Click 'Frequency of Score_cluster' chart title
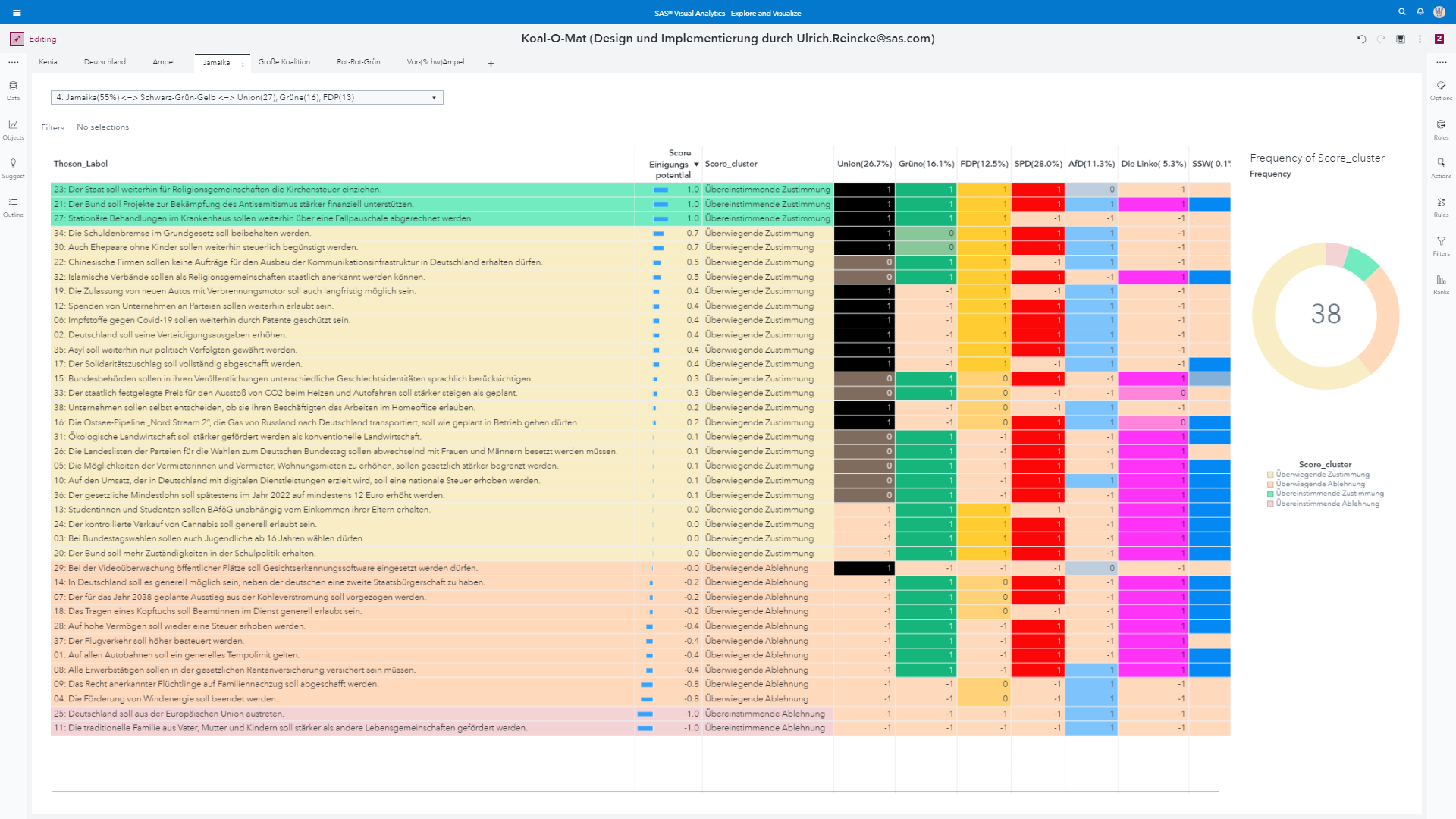This screenshot has height=819, width=1456. [1317, 158]
